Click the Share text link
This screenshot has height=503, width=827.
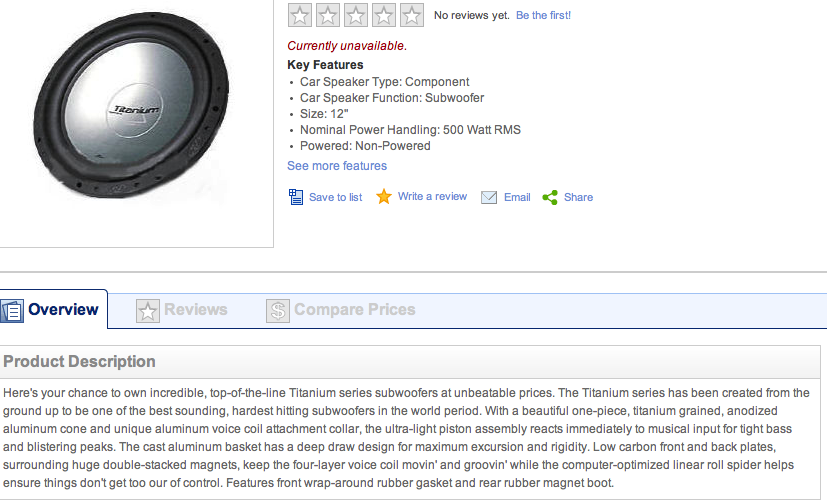pos(579,197)
